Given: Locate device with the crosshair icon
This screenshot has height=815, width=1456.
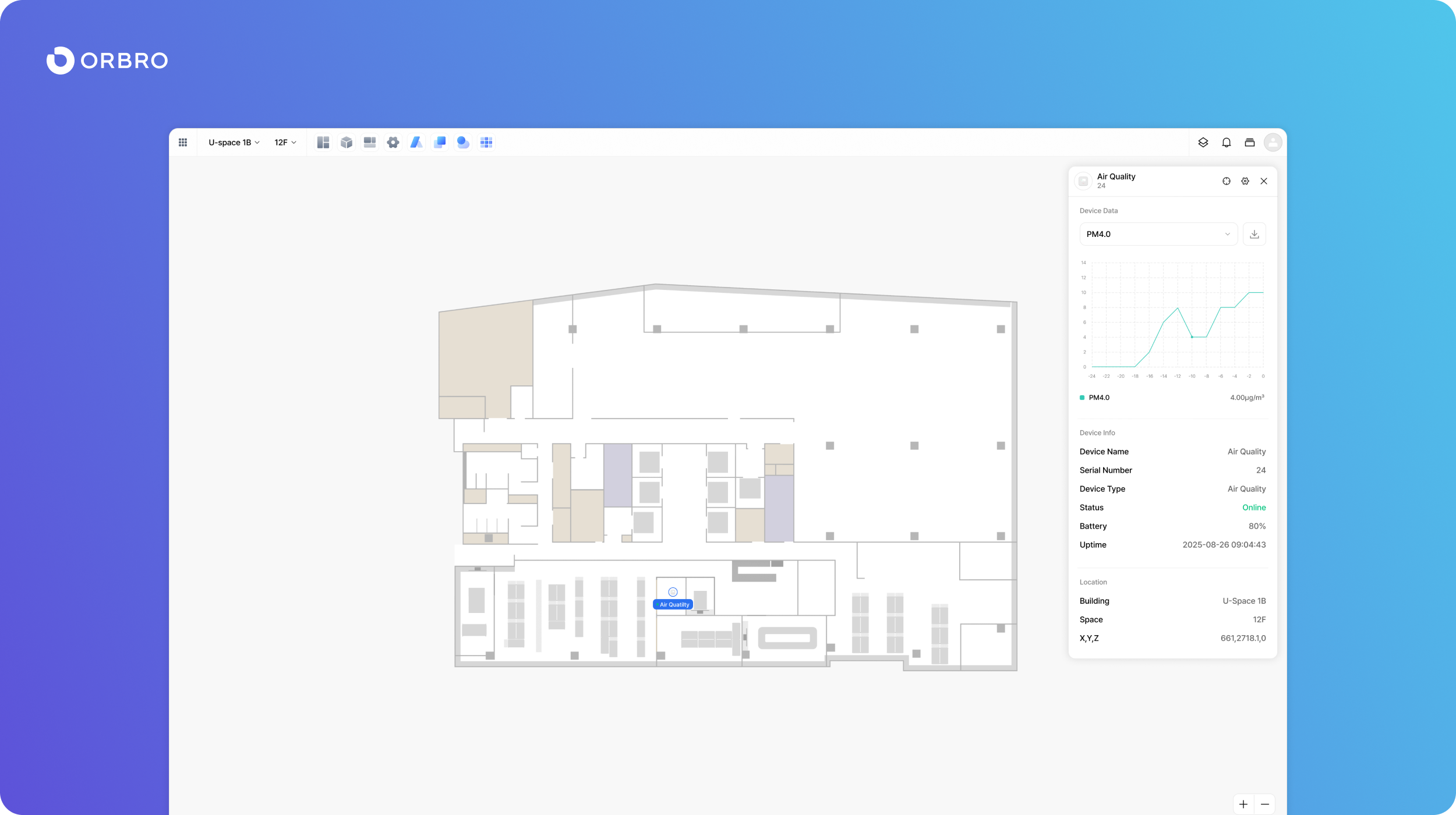Looking at the screenshot, I should coord(1227,181).
